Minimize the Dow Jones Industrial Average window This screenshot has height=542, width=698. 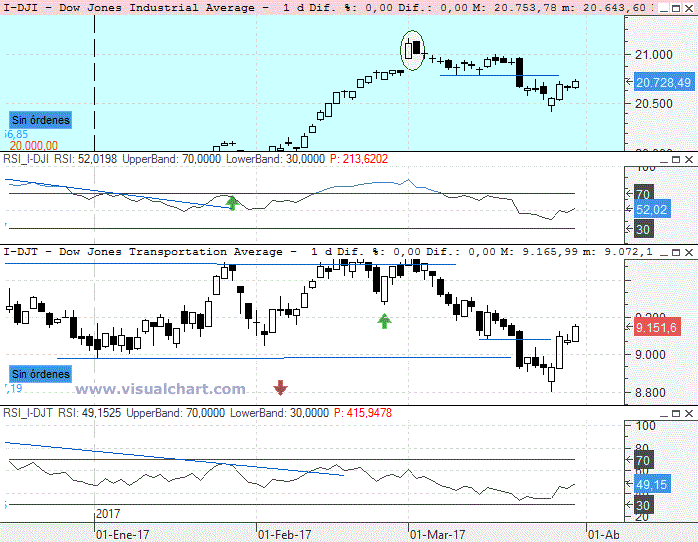[664, 8]
